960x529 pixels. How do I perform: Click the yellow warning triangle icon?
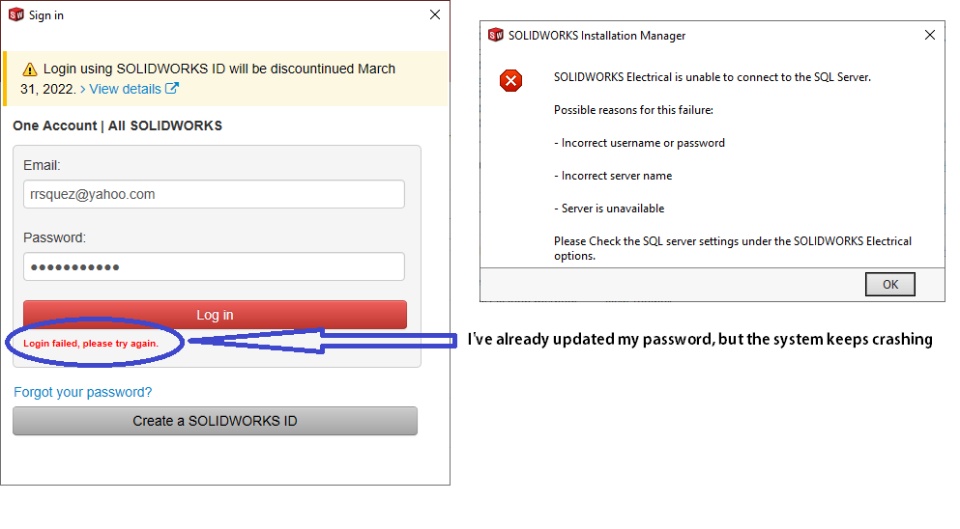(30, 69)
